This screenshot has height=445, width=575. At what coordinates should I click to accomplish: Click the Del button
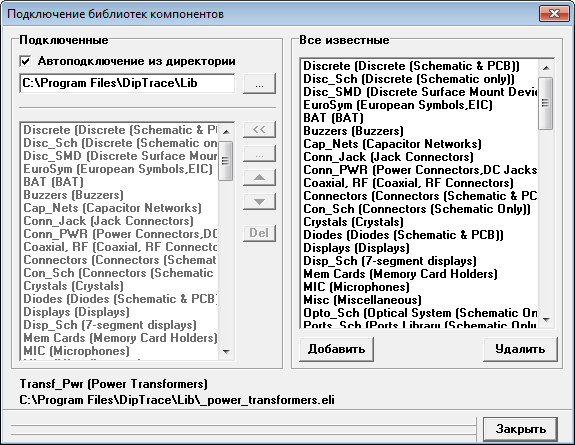(x=259, y=233)
